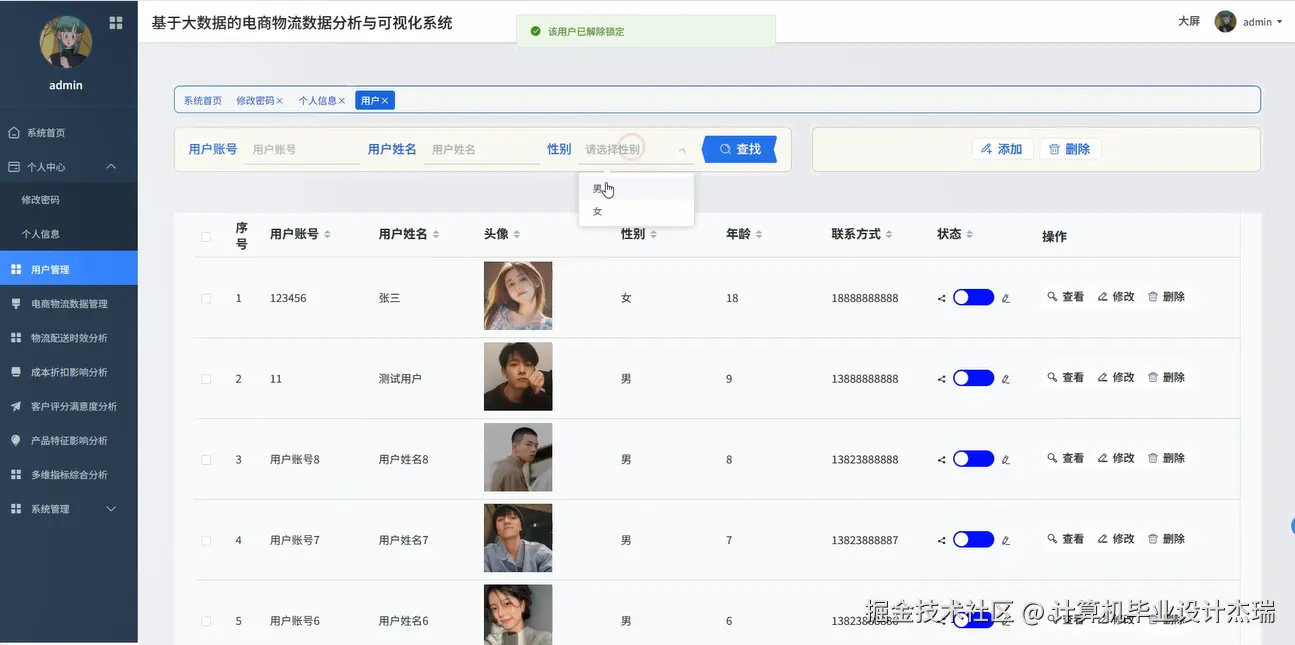The image size is (1295, 645).
Task: Click the pencil icon beside 用户姓名8's status switch
Action: click(1006, 459)
